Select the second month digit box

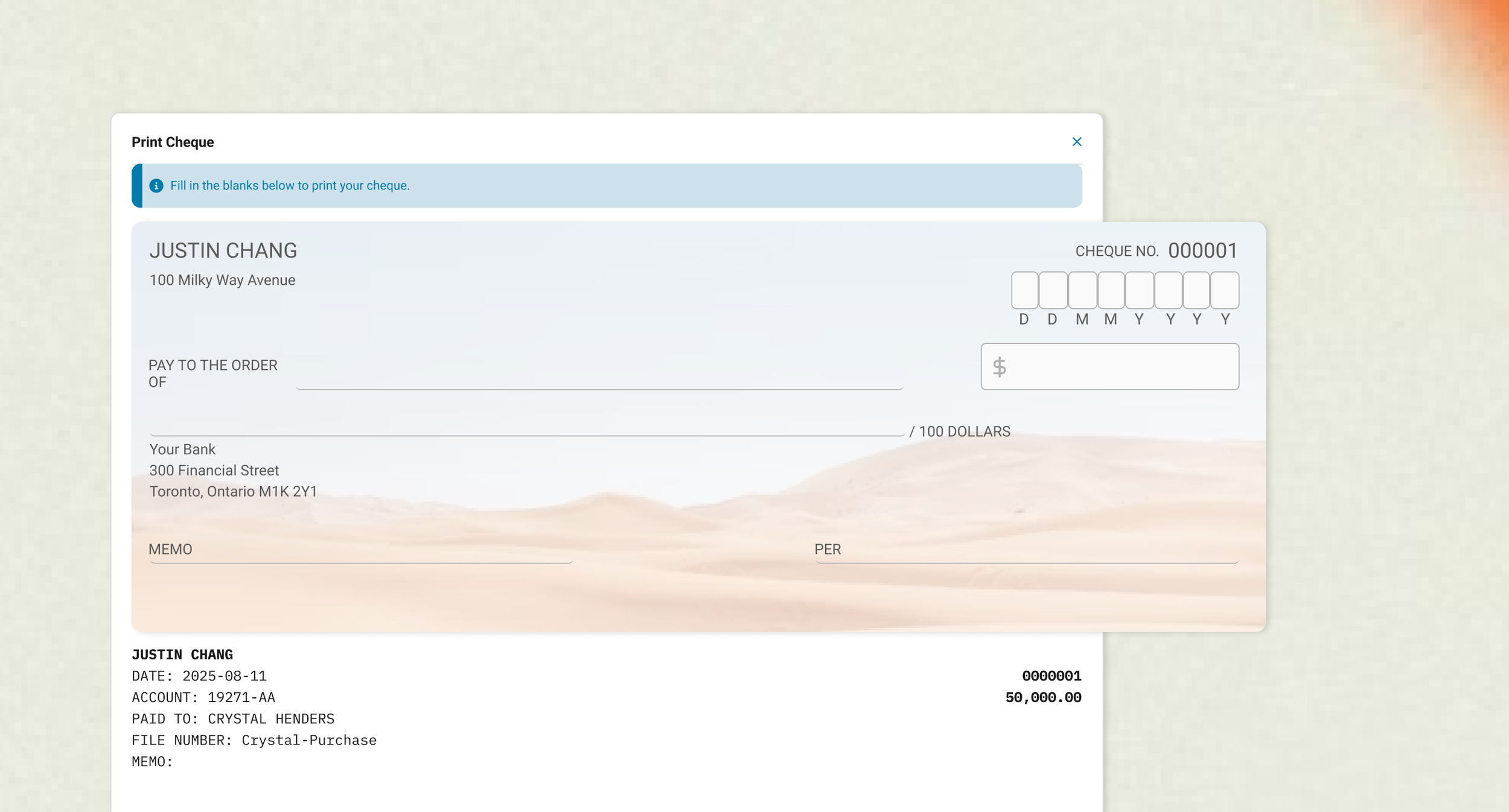pos(1111,290)
